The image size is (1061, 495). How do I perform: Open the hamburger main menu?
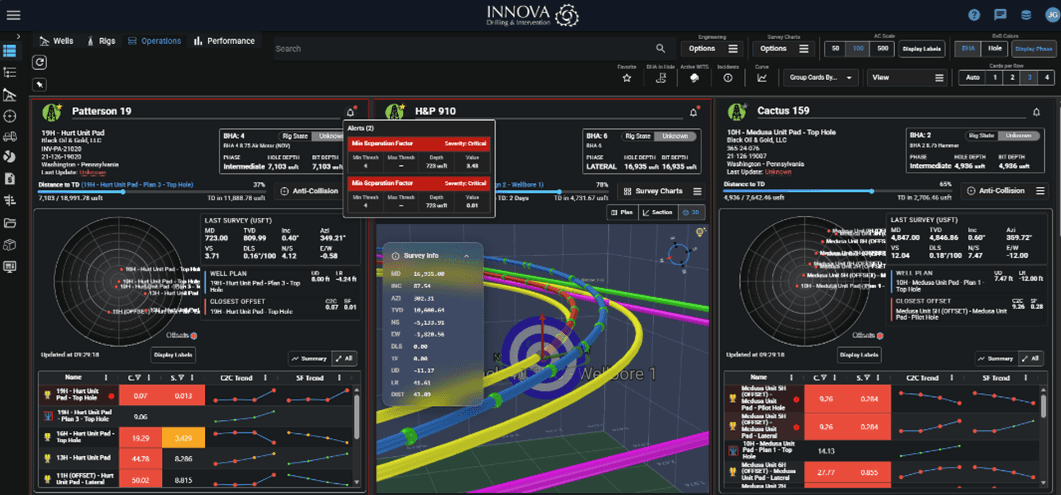tap(13, 15)
